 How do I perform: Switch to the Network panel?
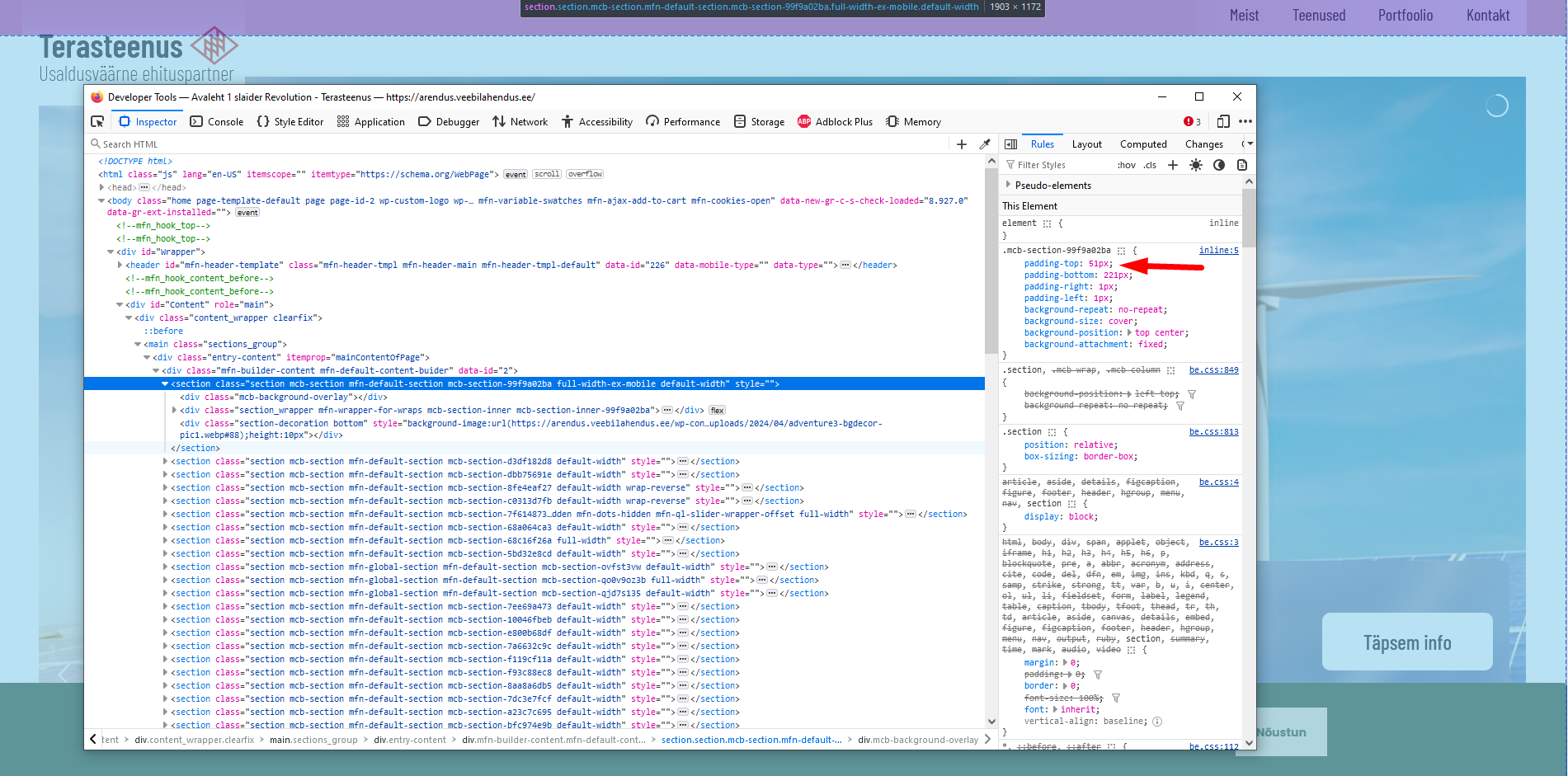520,121
